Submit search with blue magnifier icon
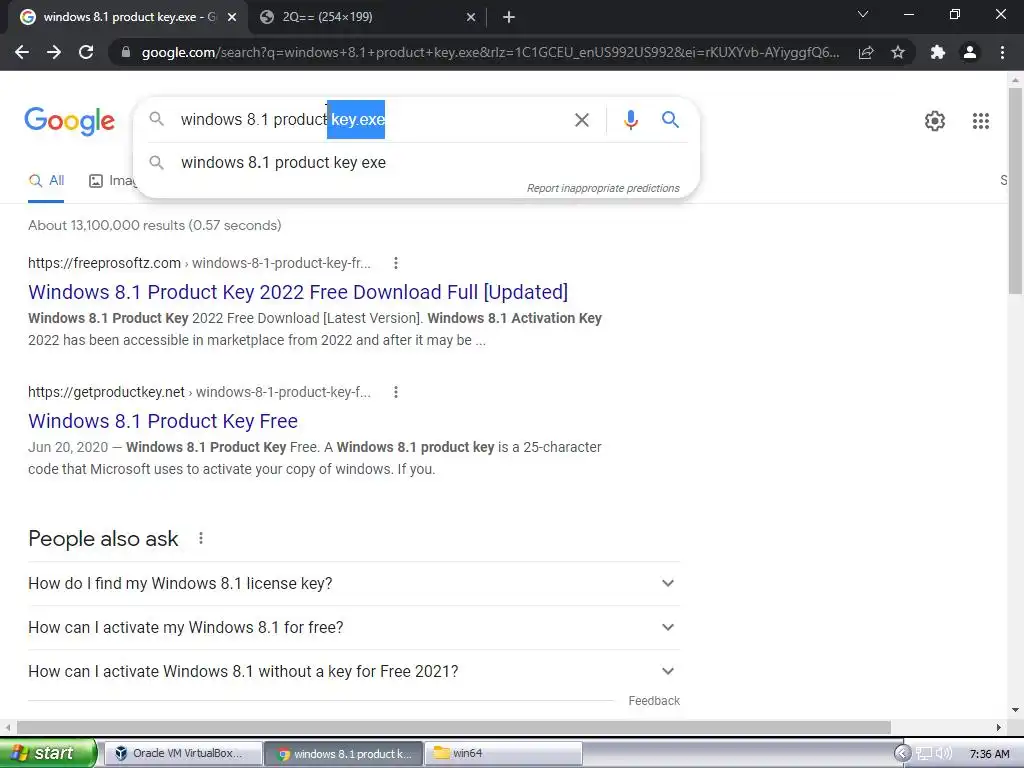Image resolution: width=1024 pixels, height=768 pixels. [670, 120]
